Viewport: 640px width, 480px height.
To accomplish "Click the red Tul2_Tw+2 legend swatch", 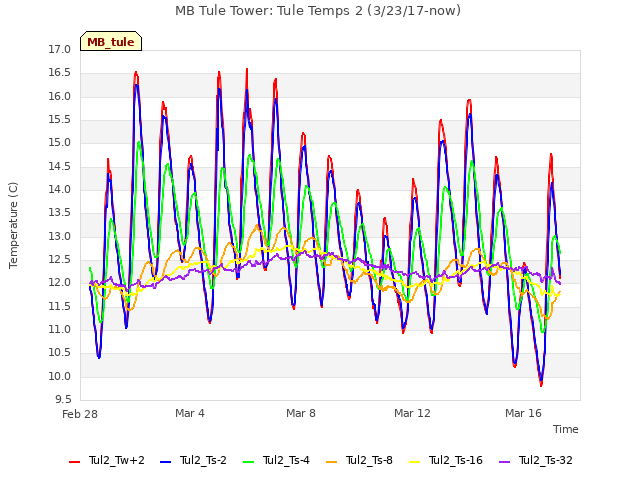I will 74,462.
